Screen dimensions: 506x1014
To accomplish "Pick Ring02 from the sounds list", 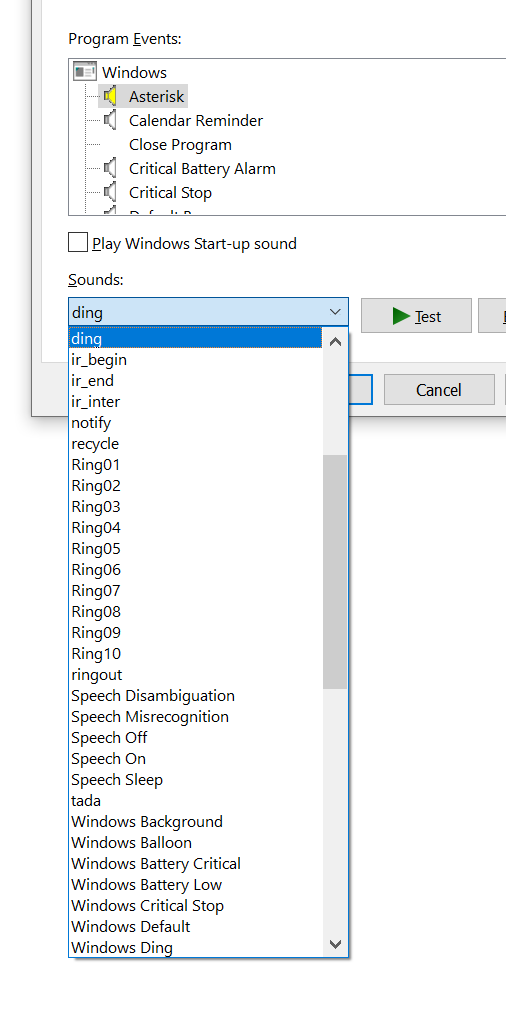I will click(195, 486).
